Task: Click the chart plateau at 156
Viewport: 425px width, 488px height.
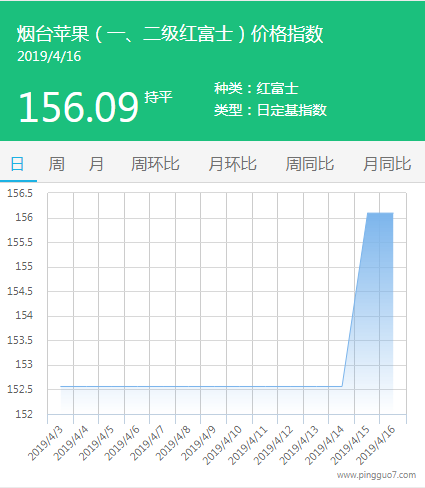Action: [x=380, y=213]
